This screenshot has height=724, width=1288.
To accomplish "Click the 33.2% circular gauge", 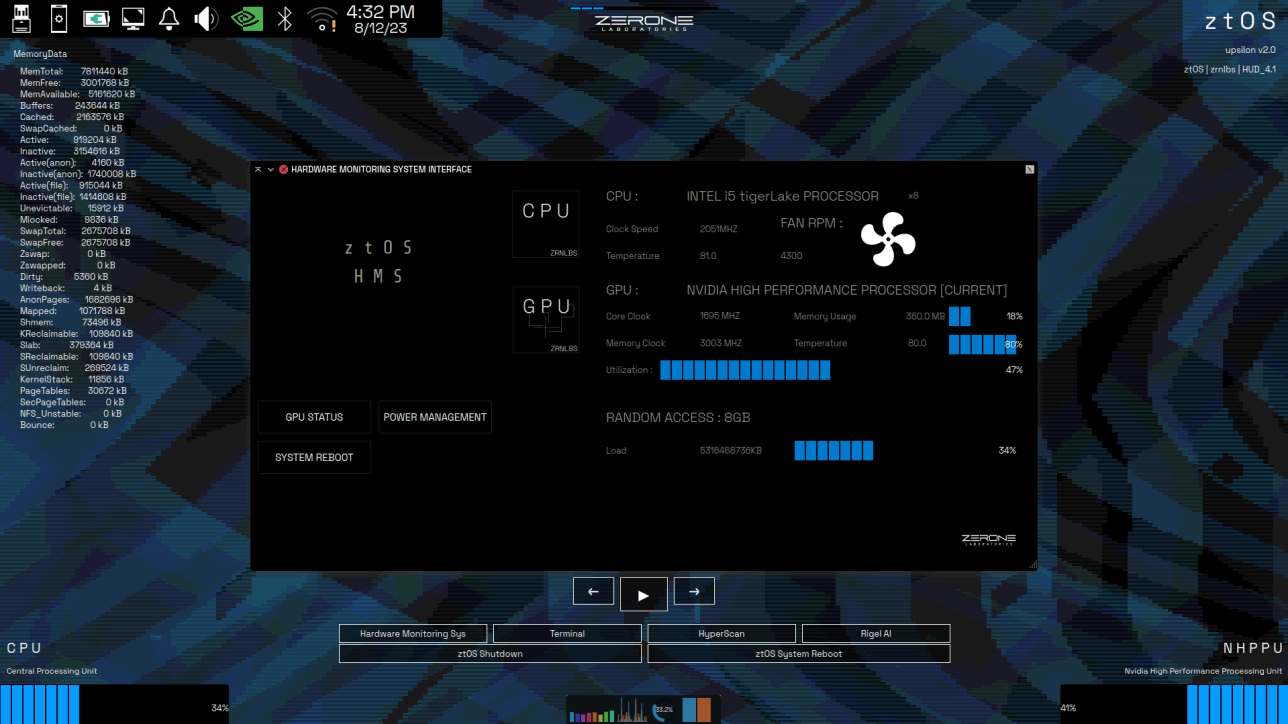I will (x=663, y=710).
